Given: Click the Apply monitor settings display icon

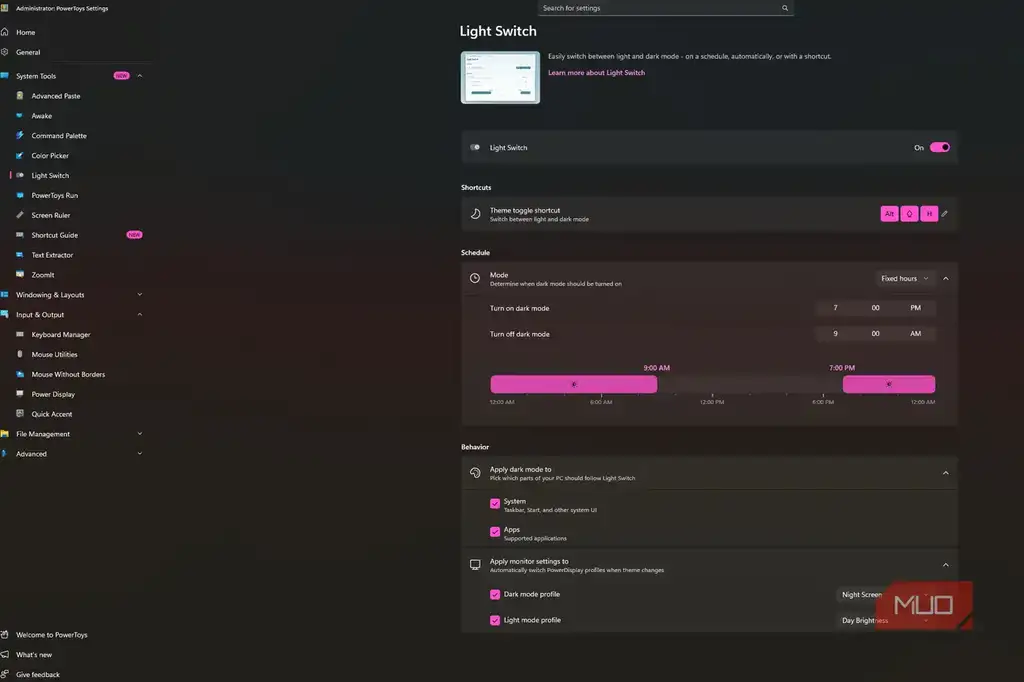Looking at the screenshot, I should pyautogui.click(x=475, y=565).
